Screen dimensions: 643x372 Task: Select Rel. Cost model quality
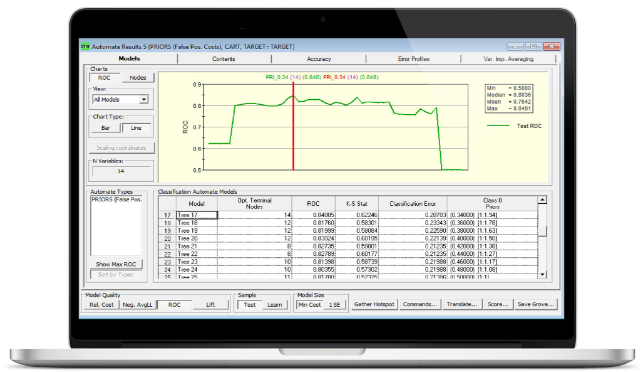pos(102,305)
